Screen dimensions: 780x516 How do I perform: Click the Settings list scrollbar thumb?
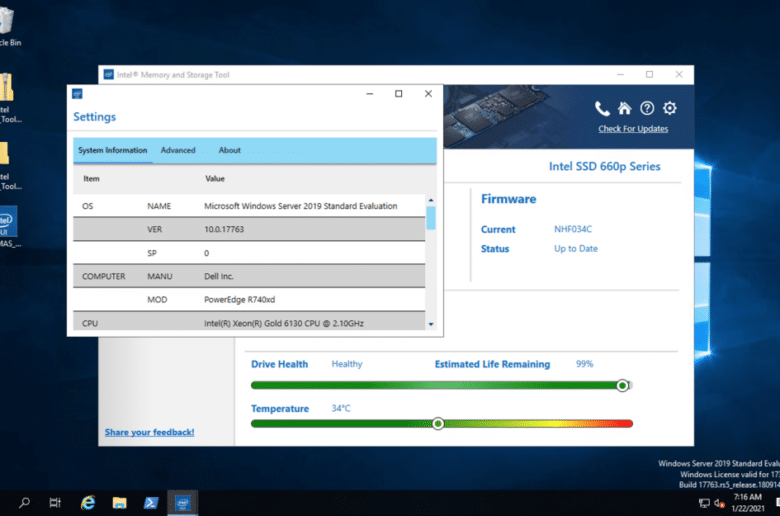431,218
